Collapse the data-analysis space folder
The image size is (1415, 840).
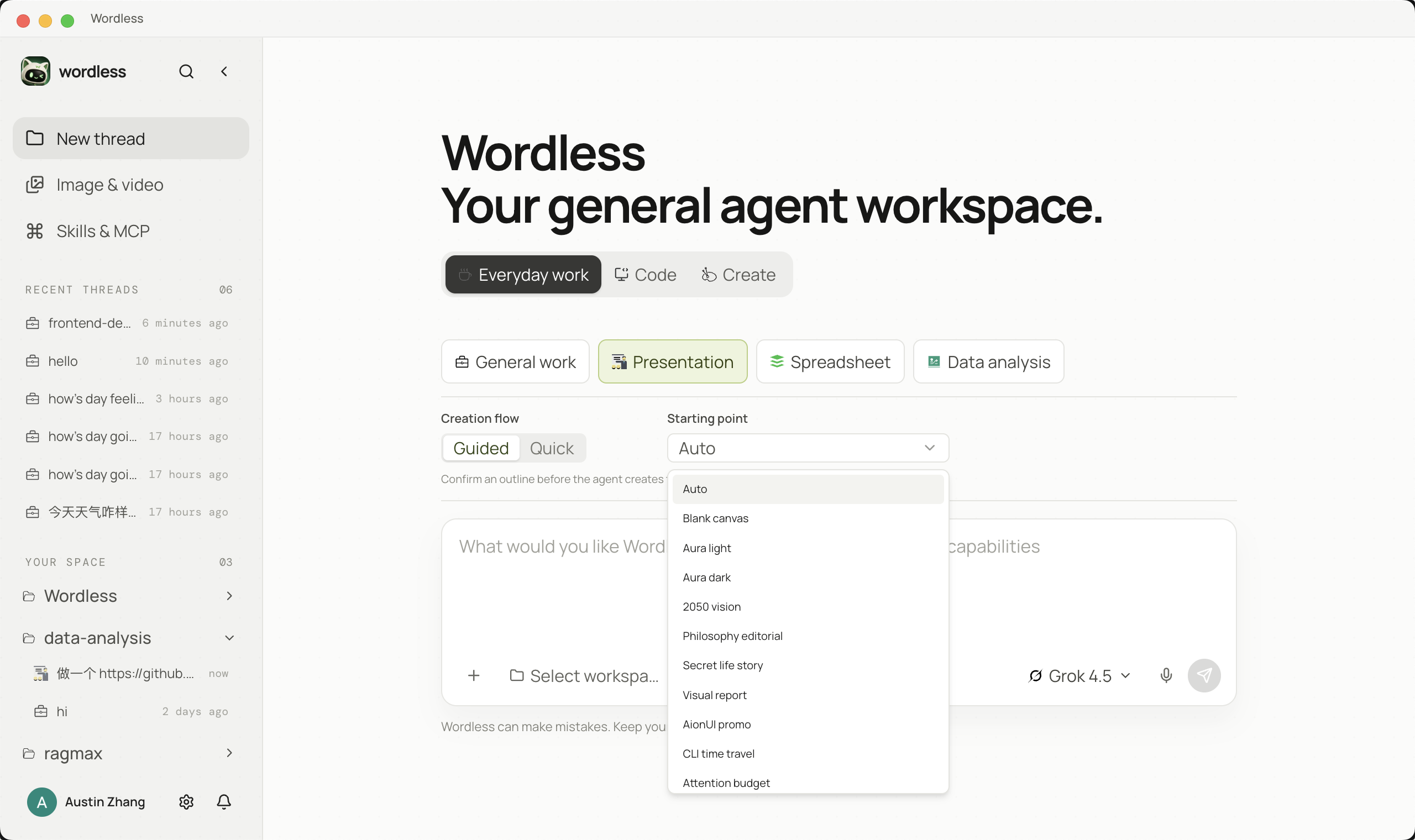point(229,638)
